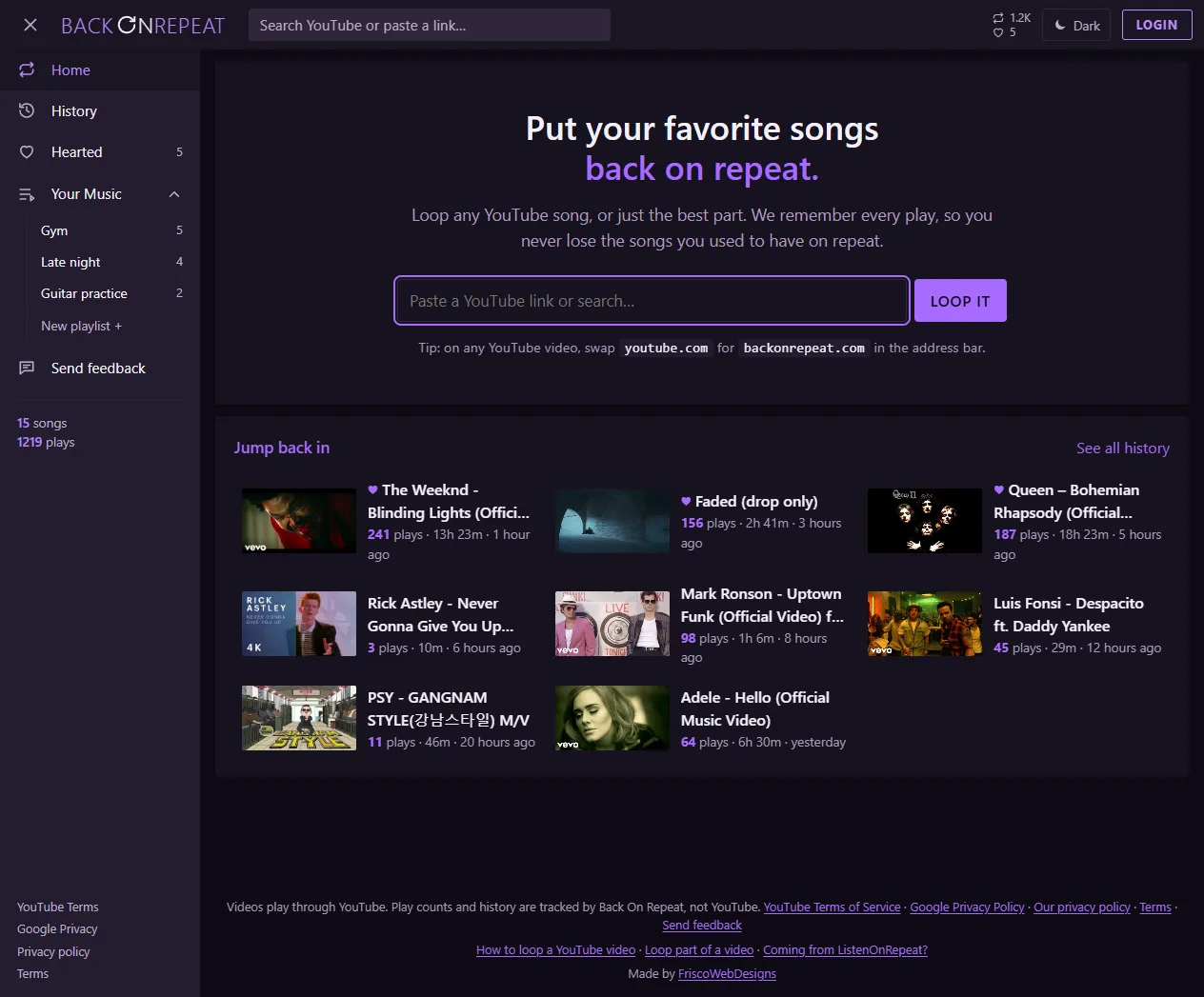Play PSY Gangnam Style thumbnail

pos(299,718)
